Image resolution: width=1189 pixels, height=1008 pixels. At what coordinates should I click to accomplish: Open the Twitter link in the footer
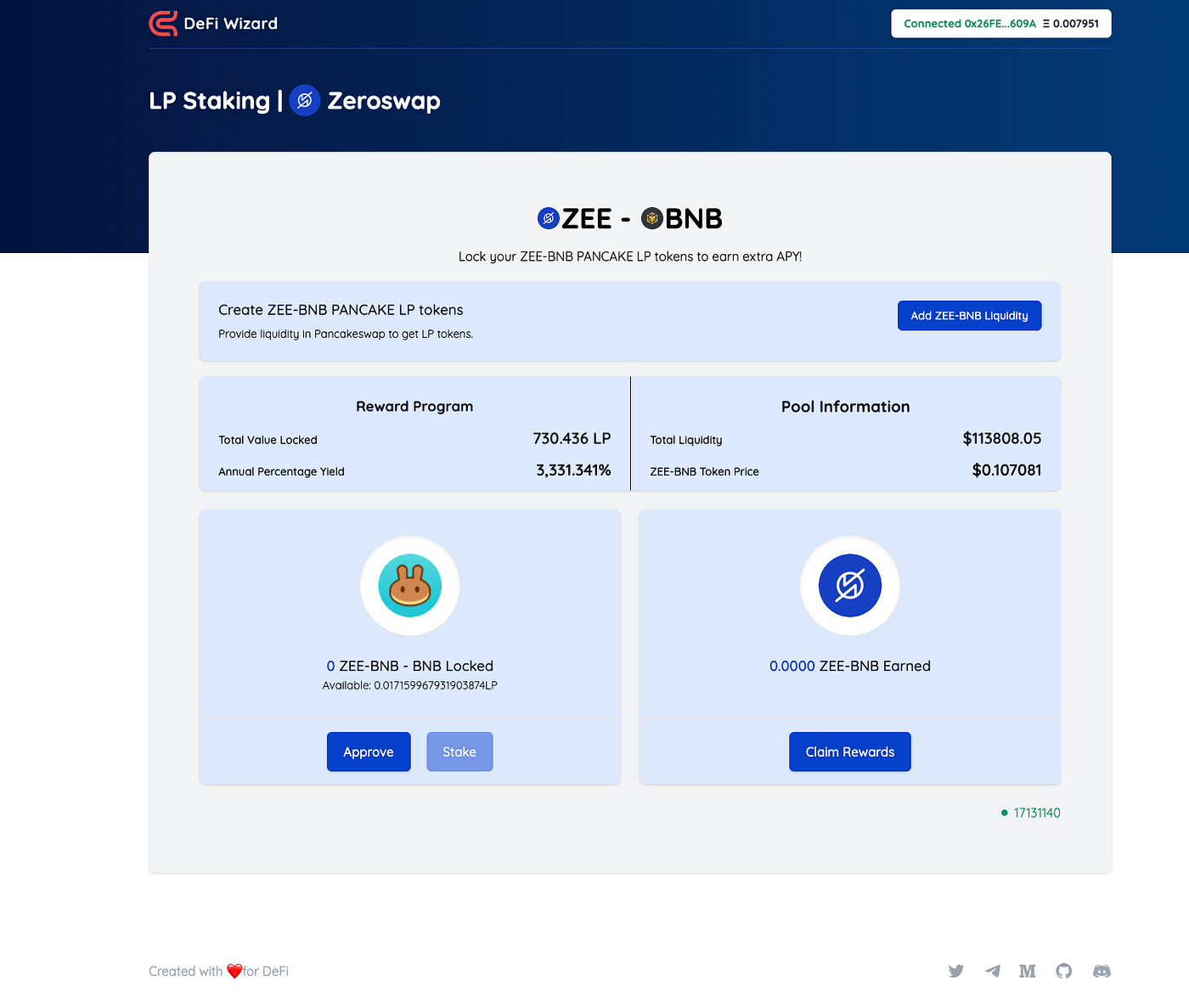pos(956,971)
